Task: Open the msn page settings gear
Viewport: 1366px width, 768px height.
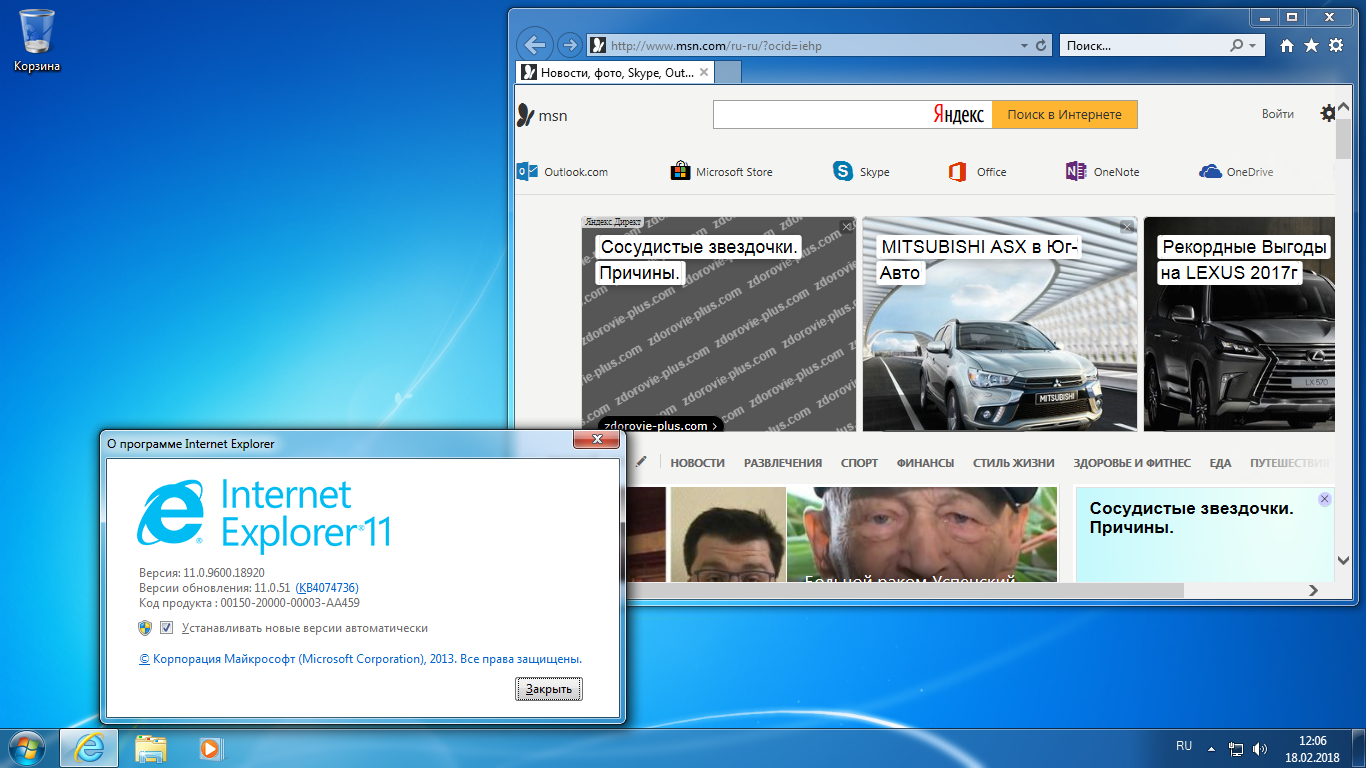Action: [x=1328, y=114]
